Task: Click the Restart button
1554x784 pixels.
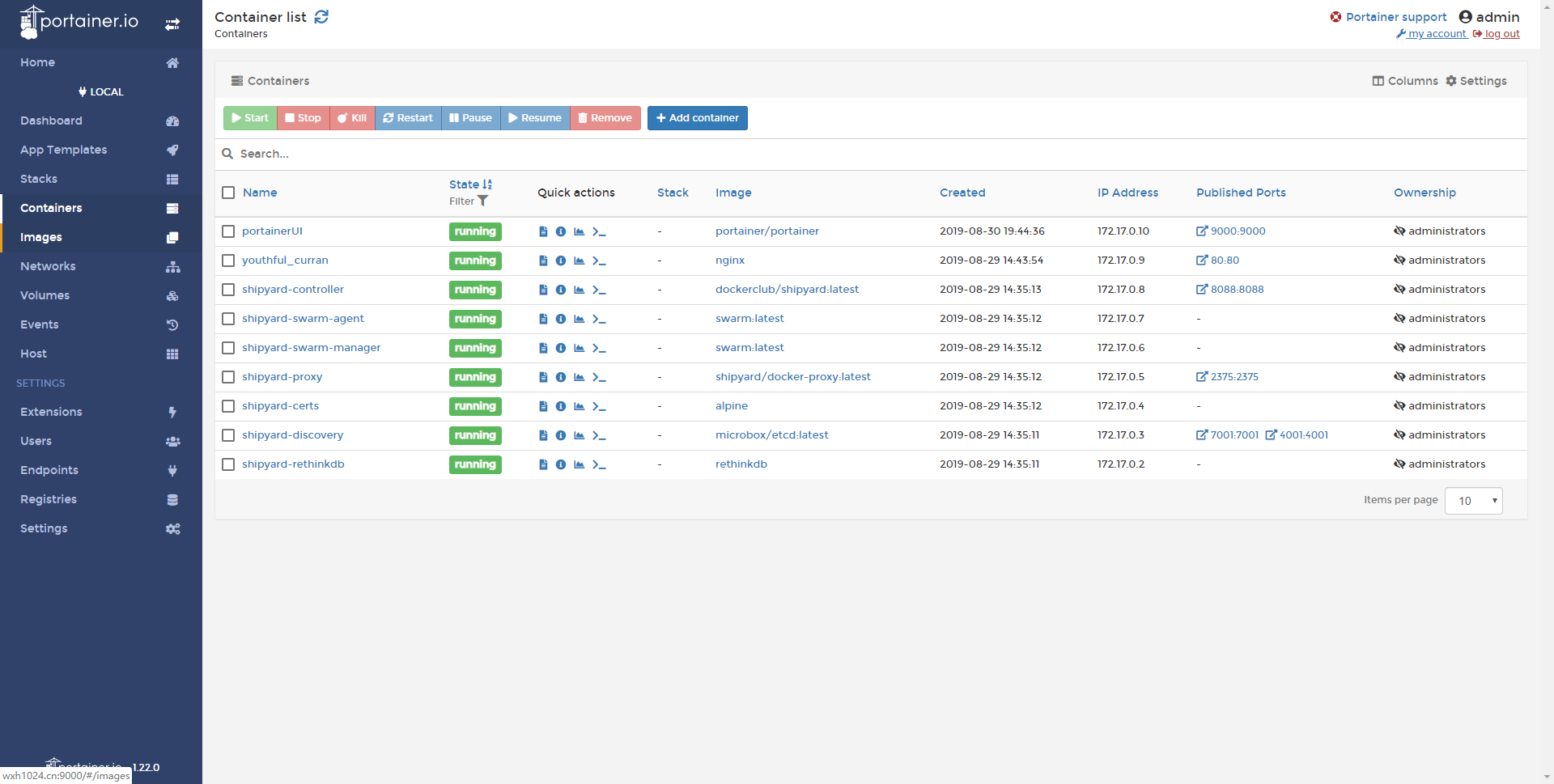Action: 408,118
